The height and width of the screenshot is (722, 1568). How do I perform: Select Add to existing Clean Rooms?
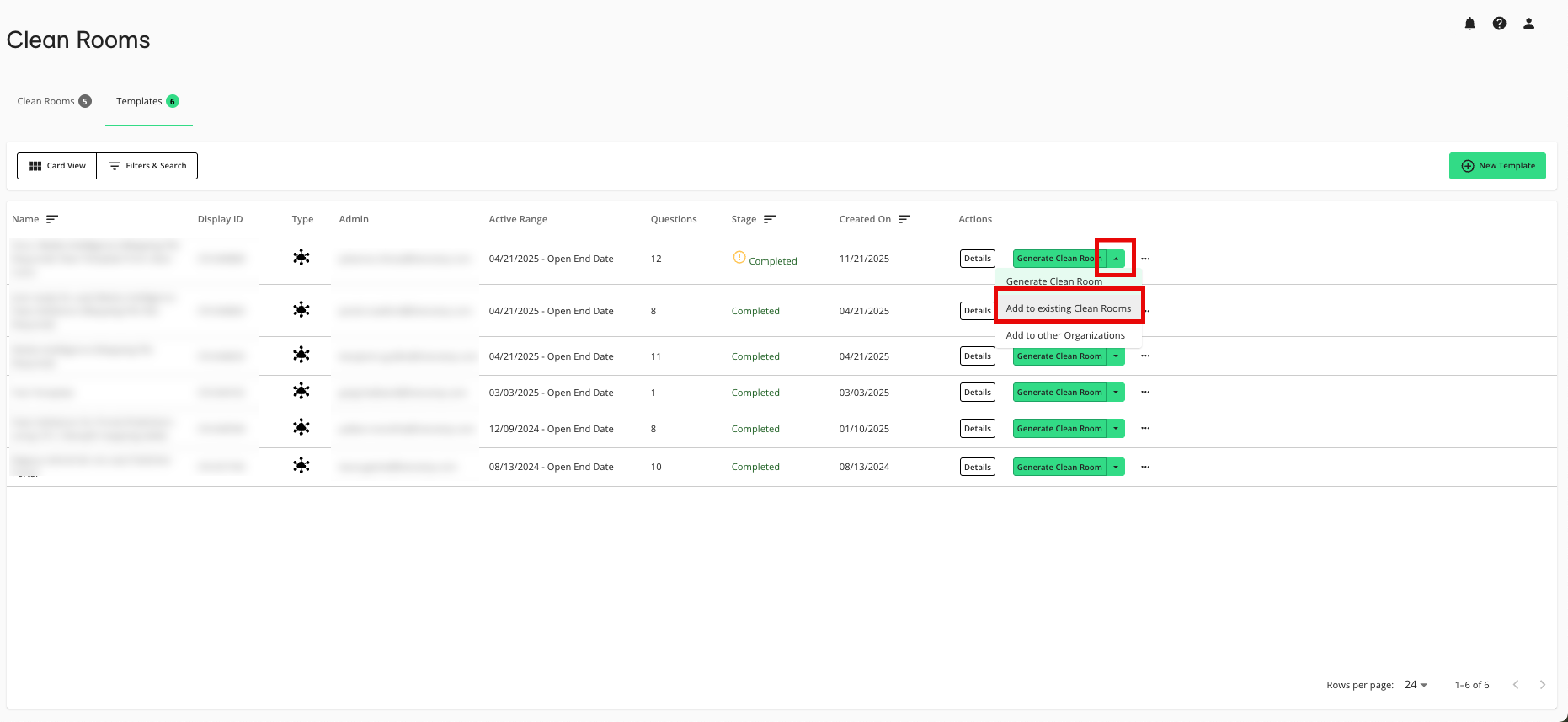click(x=1068, y=308)
